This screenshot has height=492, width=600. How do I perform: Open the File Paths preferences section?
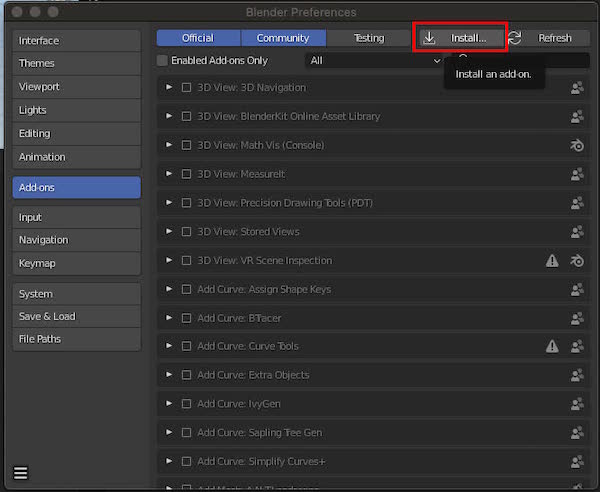pos(77,339)
